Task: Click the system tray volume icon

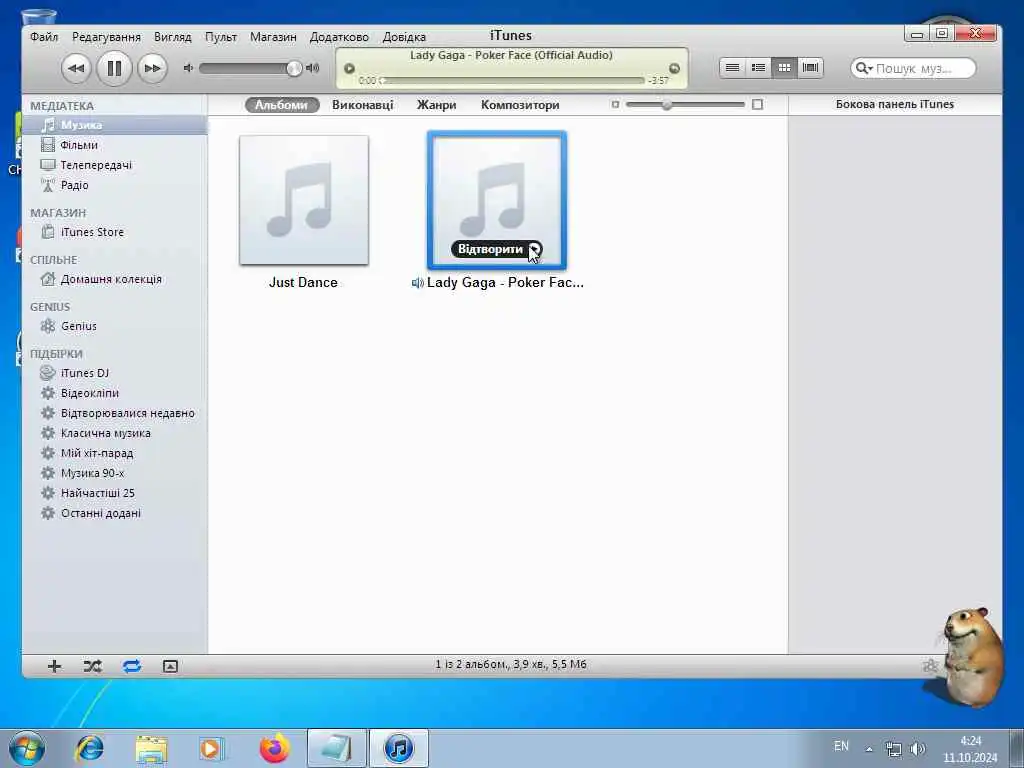Action: 918,748
